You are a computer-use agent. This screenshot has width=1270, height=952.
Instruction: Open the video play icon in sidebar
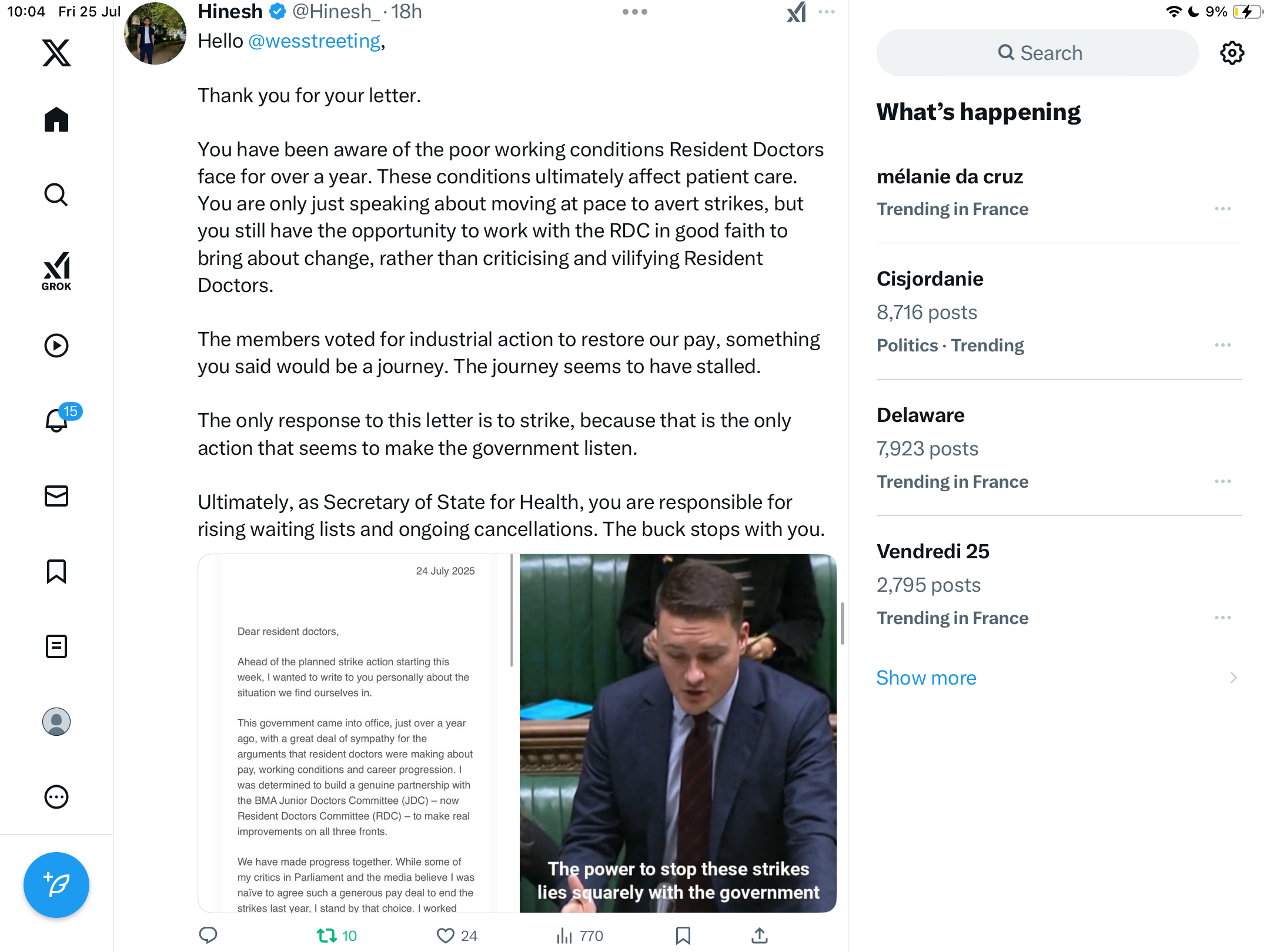point(56,346)
